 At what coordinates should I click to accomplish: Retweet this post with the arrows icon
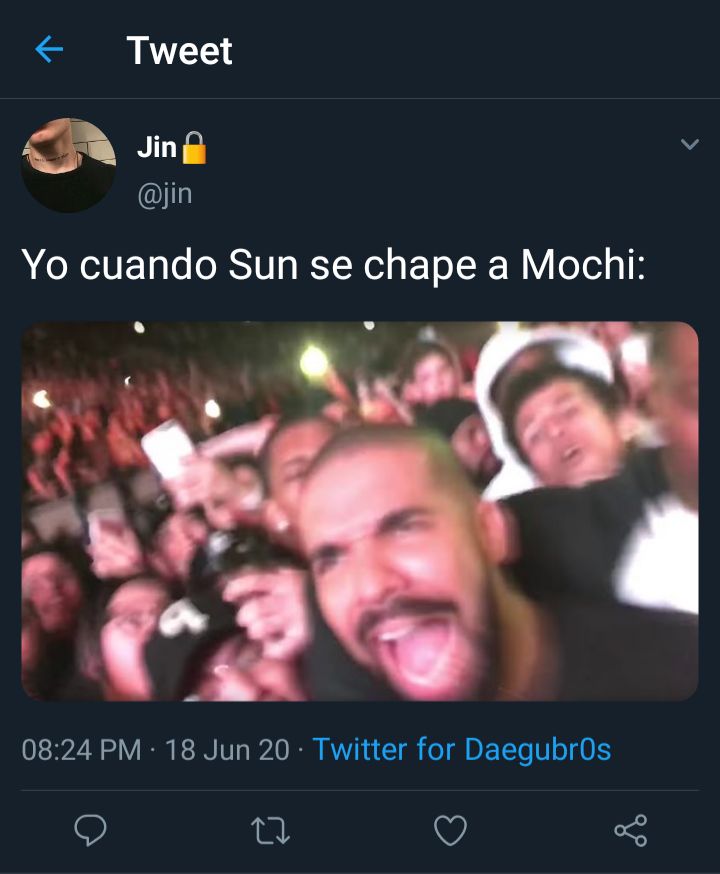[x=270, y=831]
